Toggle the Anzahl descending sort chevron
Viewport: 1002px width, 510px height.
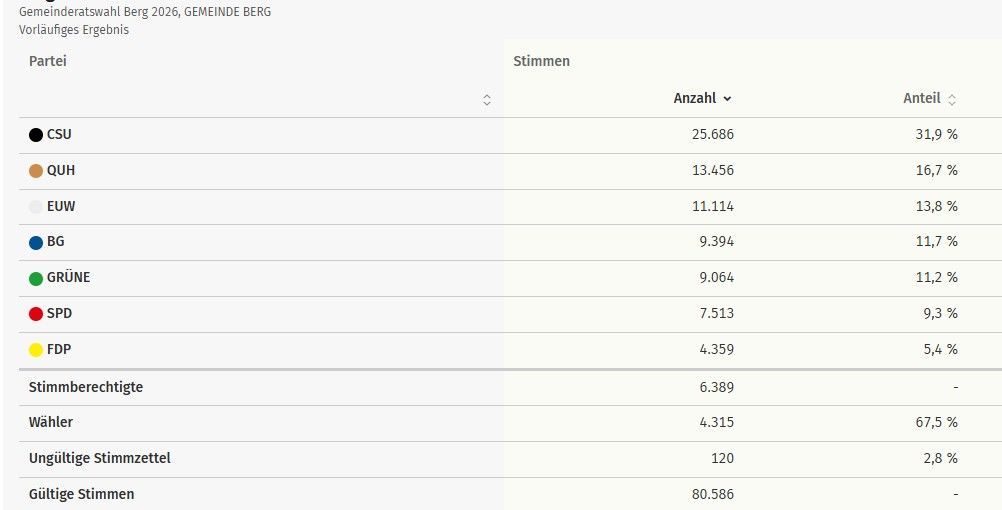point(727,99)
